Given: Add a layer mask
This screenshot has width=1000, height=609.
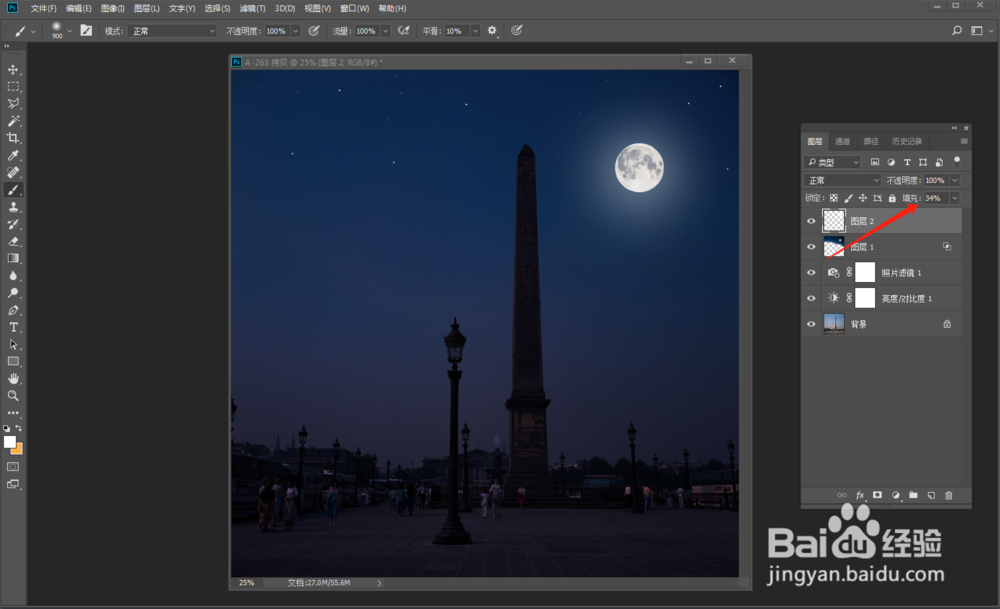Looking at the screenshot, I should 878,495.
